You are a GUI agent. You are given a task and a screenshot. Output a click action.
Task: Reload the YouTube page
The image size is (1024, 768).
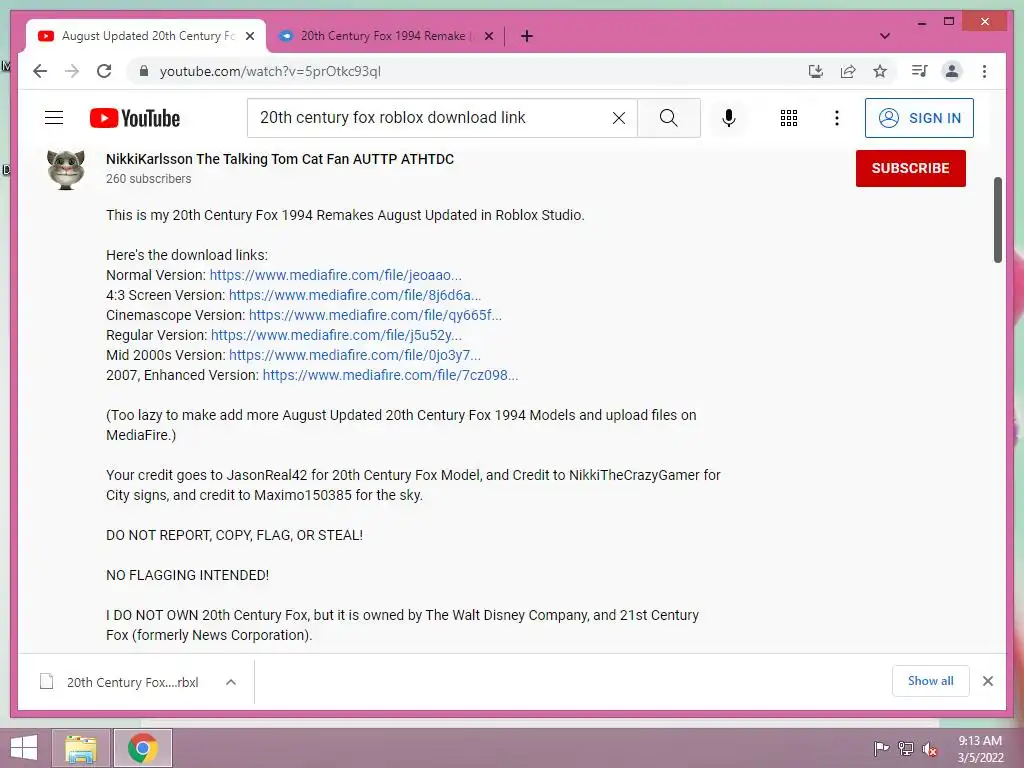104,71
